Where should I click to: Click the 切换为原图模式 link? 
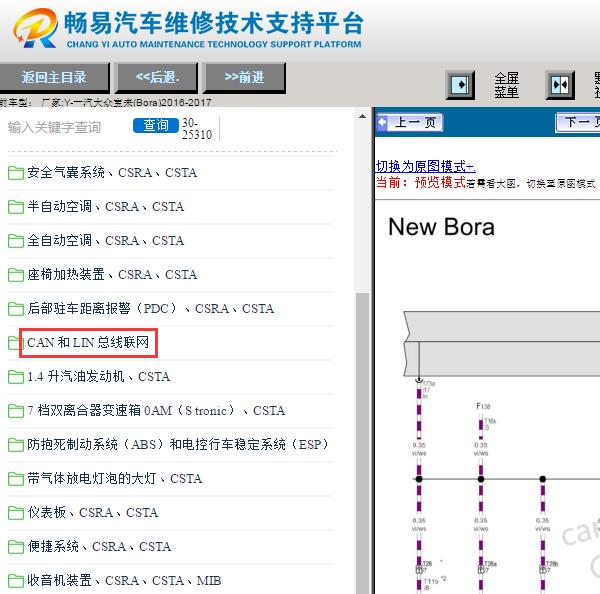tap(426, 166)
